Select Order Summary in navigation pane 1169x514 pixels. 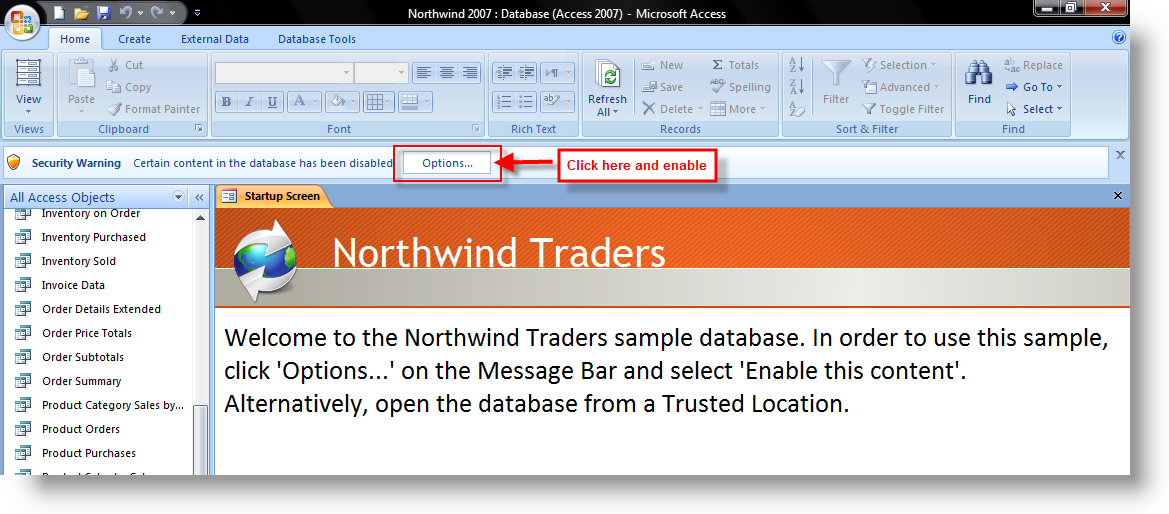click(81, 381)
